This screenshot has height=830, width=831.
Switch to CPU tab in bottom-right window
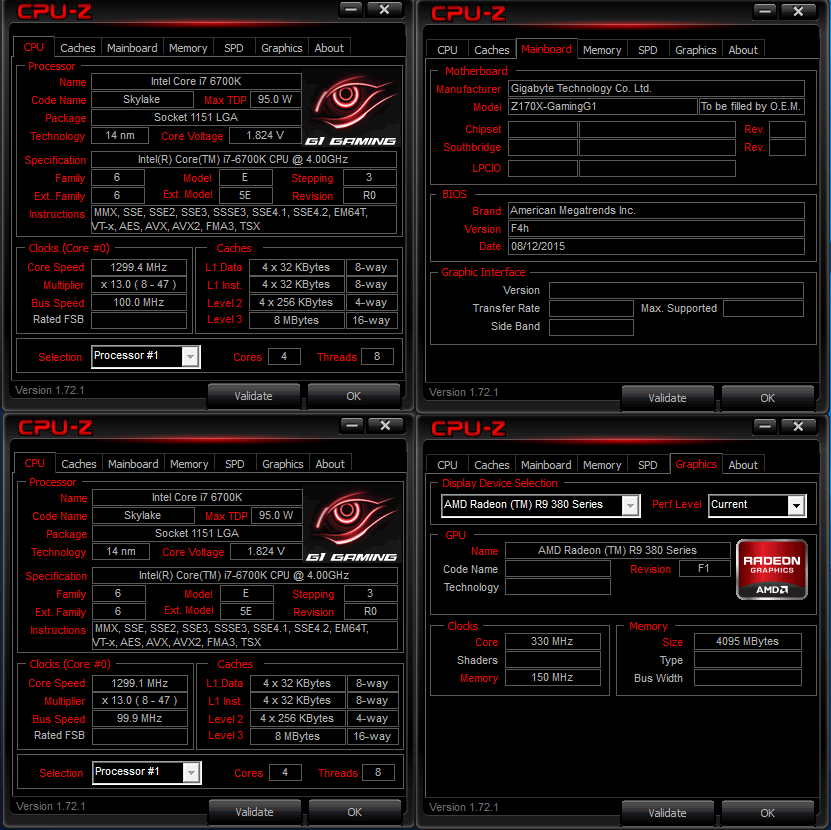tap(447, 465)
